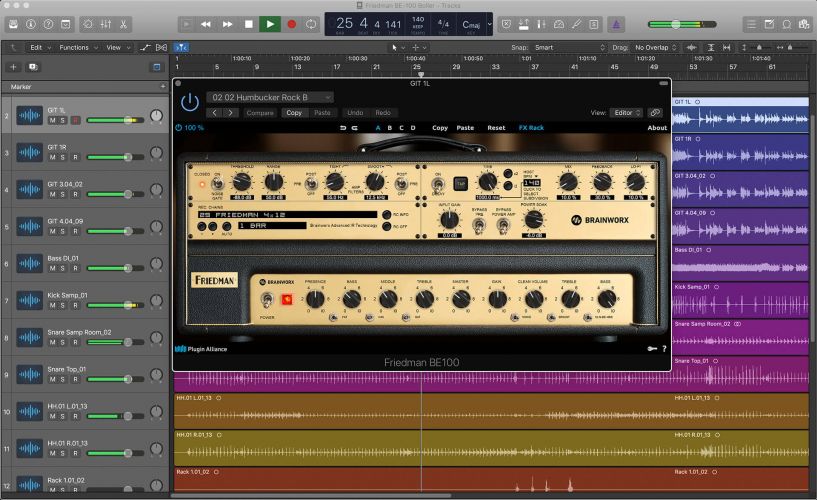Open preset menu 02 02 Humbucker Rock B
The width and height of the screenshot is (817, 500).
(x=270, y=97)
